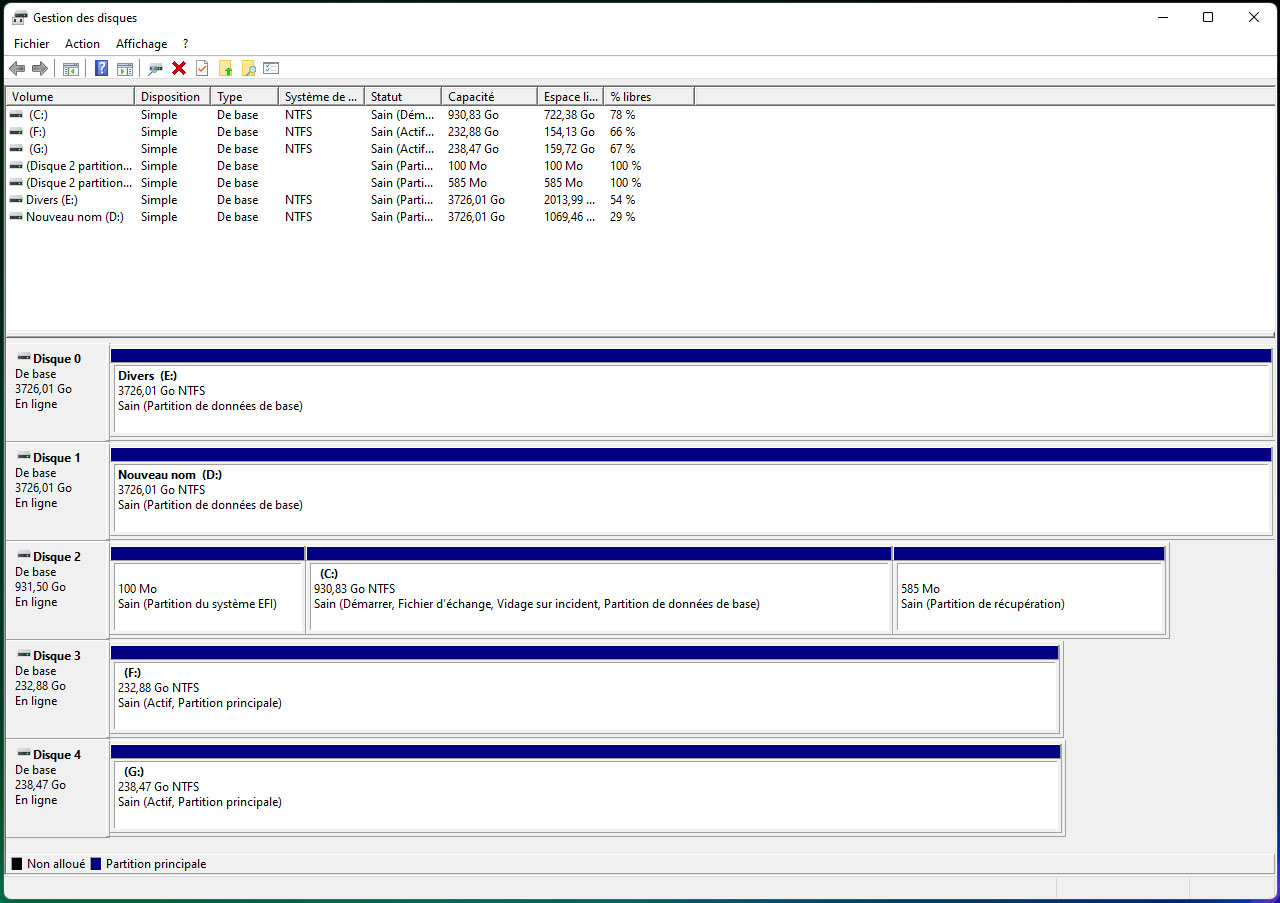Click the properties checkmark-page toolbar icon
This screenshot has width=1280, height=903.
tap(202, 68)
